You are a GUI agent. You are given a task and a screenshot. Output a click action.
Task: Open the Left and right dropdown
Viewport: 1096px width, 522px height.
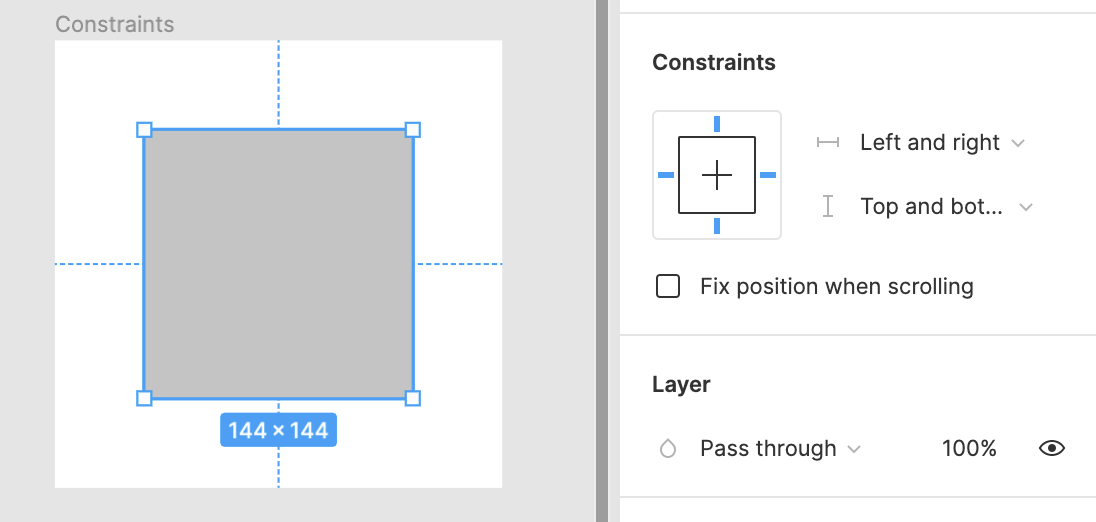[x=942, y=143]
